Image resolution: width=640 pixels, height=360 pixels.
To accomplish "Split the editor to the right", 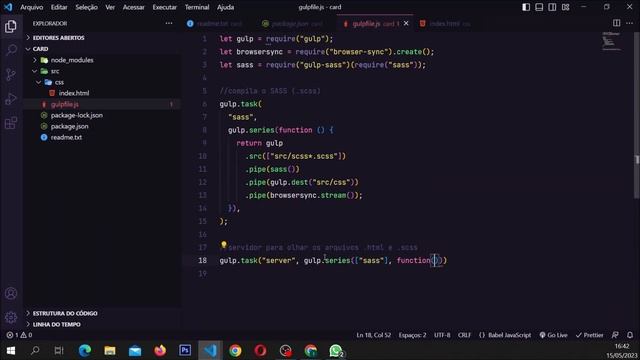I will pyautogui.click(x=616, y=23).
